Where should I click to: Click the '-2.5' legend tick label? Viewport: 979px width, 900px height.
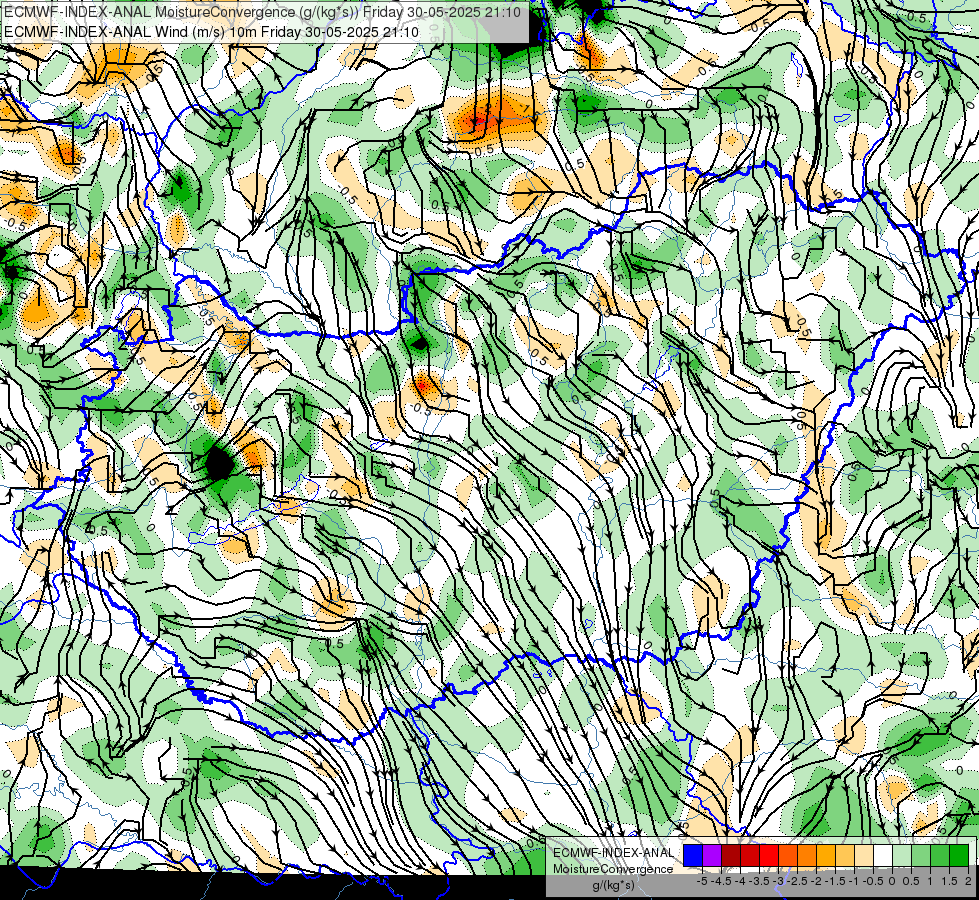(797, 881)
